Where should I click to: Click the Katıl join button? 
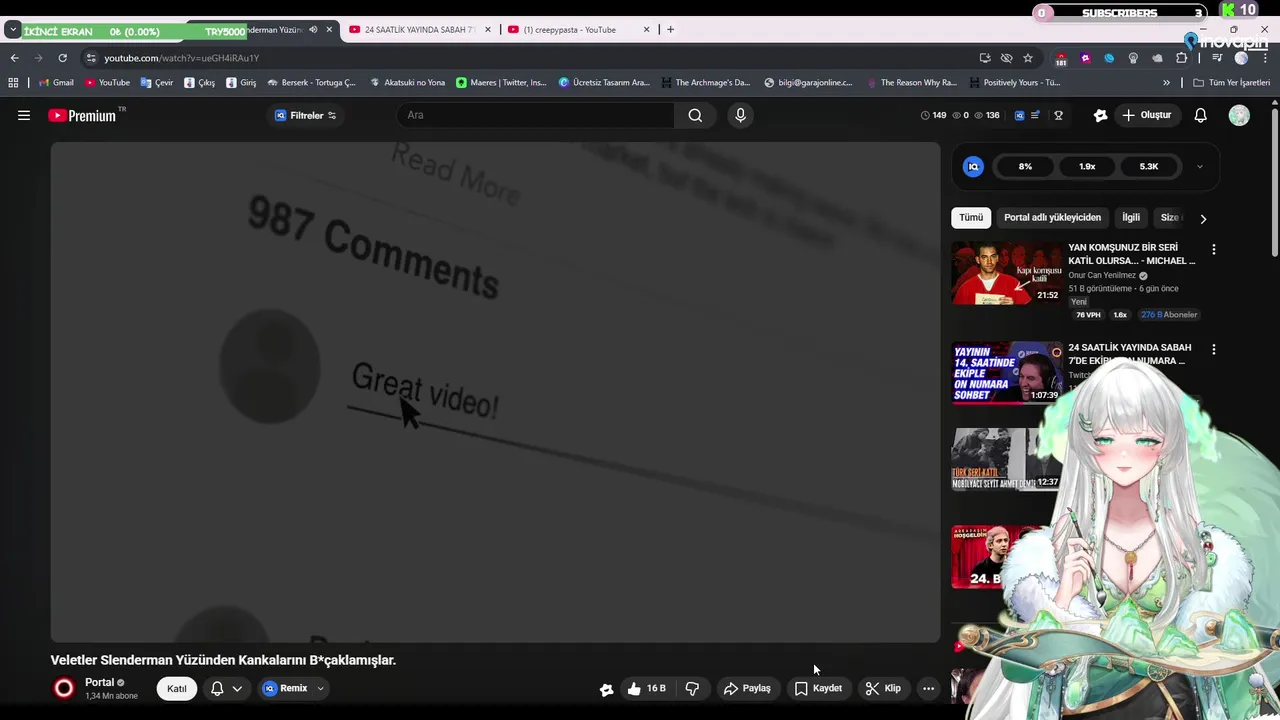click(x=177, y=688)
